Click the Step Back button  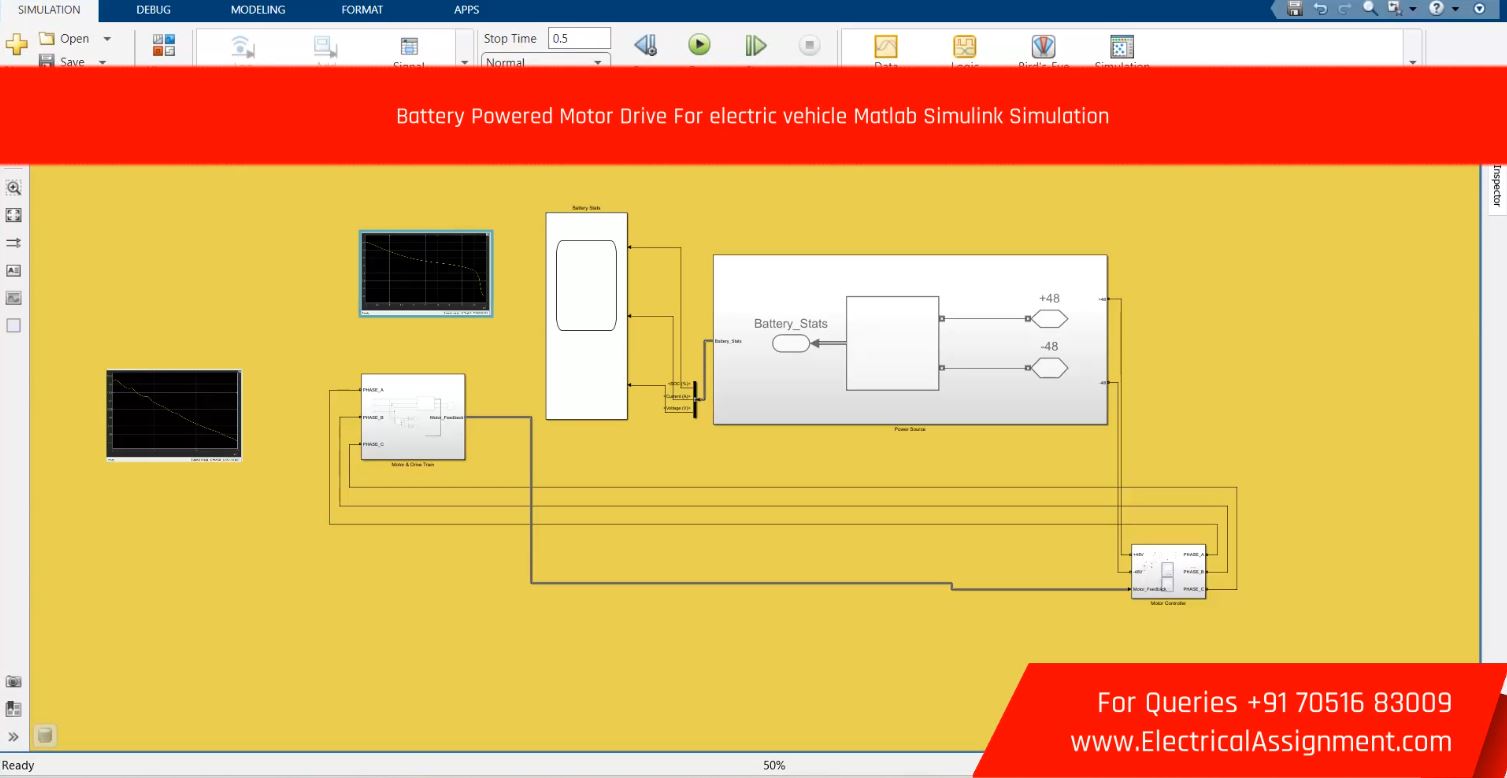click(645, 45)
